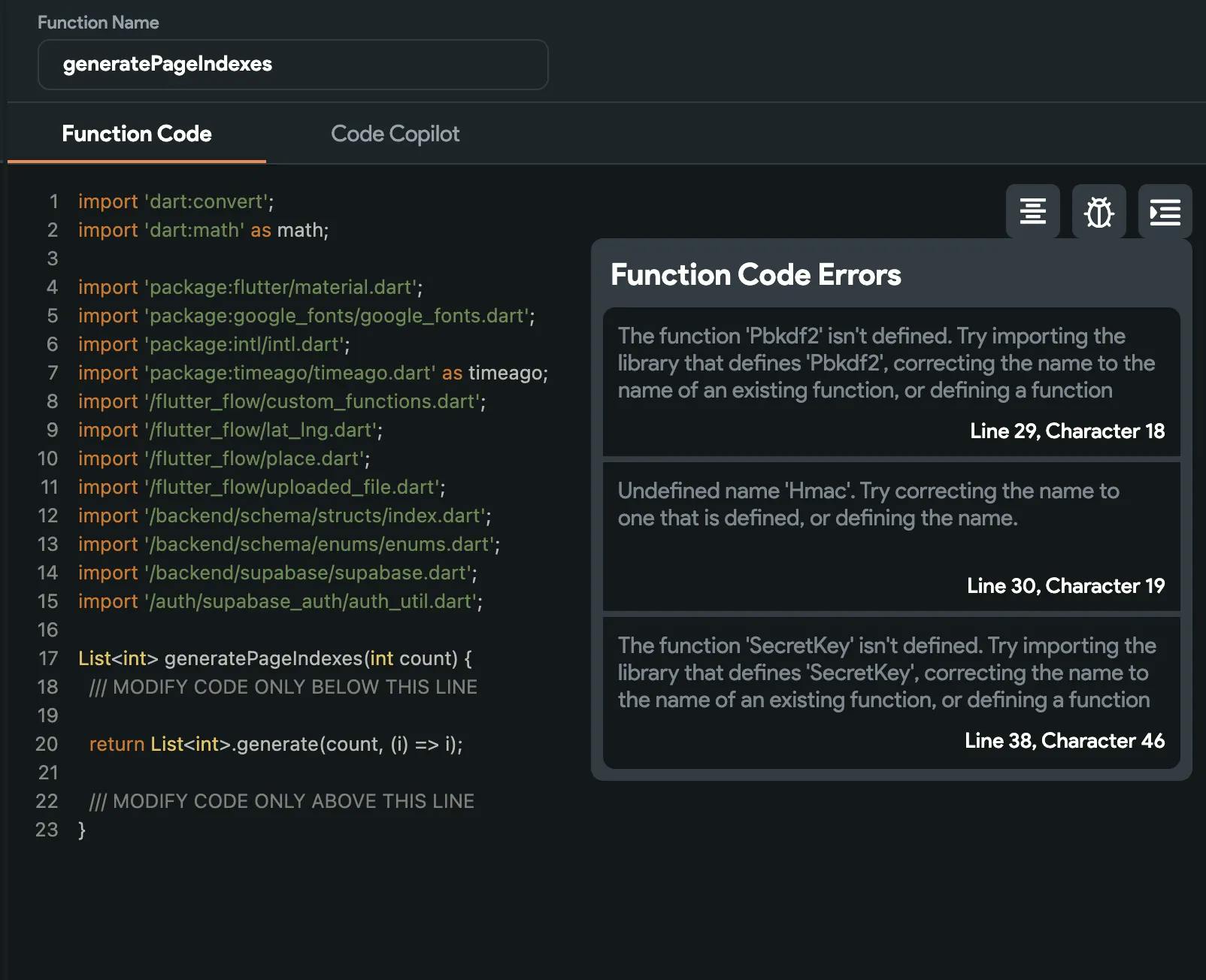
Task: Click the 'MODIFY CODE ONLY ABOVE' comment line
Action: pyautogui.click(x=281, y=801)
